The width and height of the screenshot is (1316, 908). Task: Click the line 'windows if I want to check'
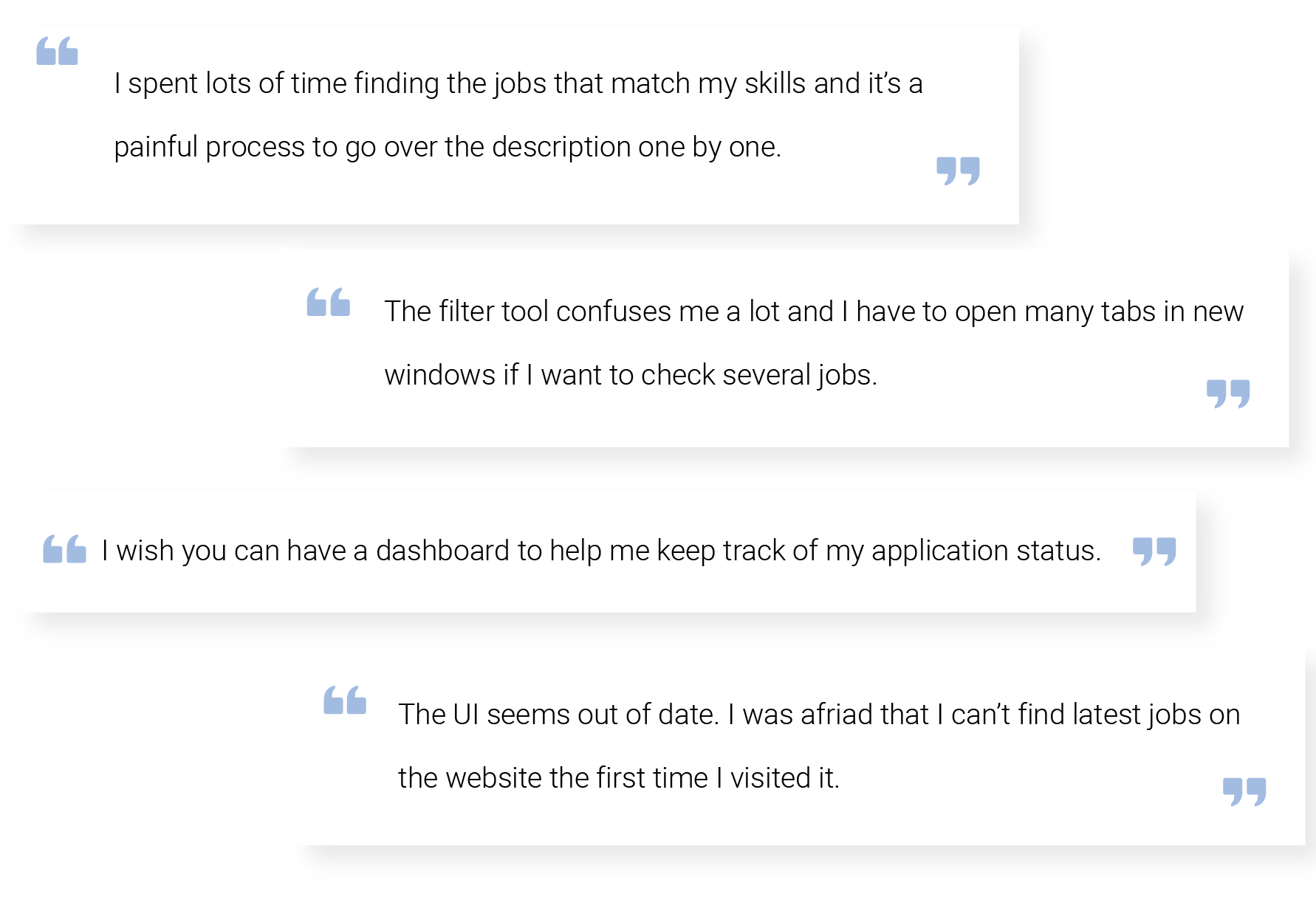click(631, 375)
